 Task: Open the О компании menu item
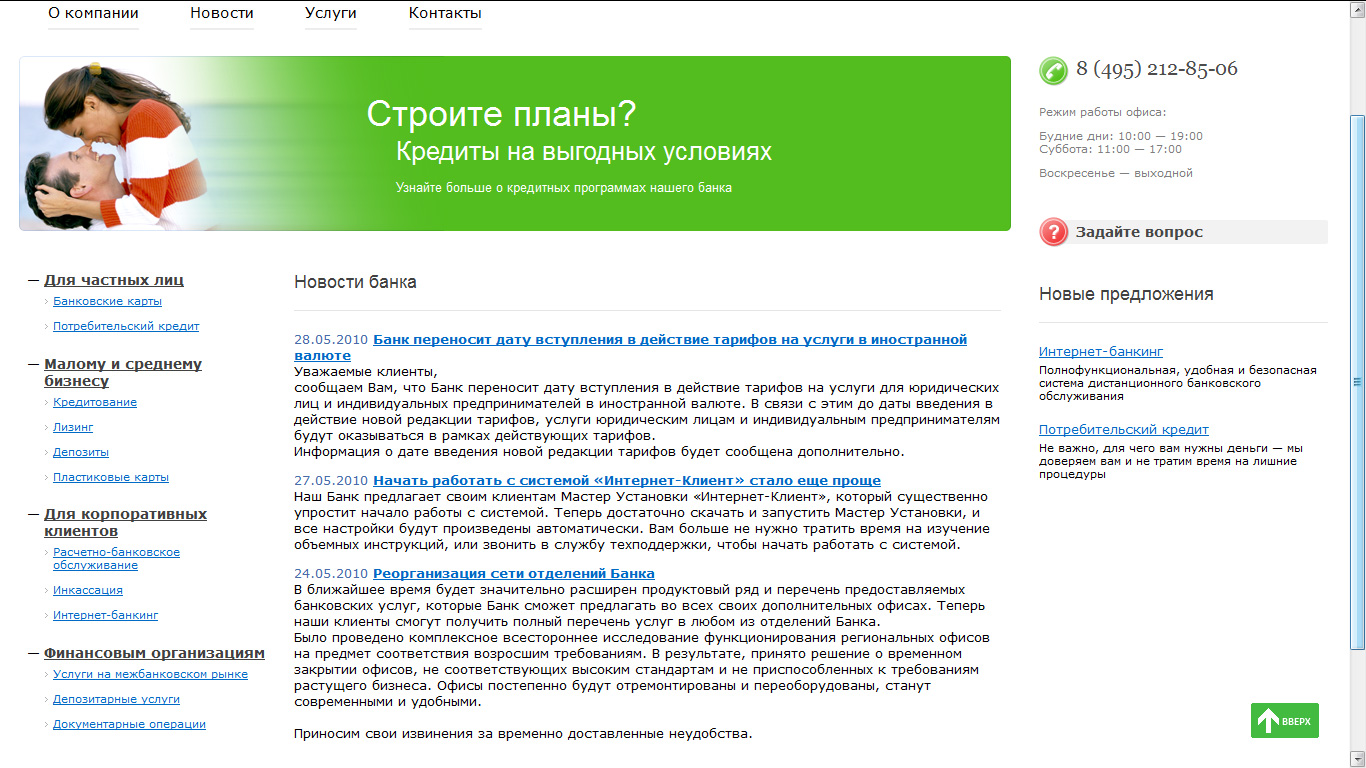pyautogui.click(x=93, y=13)
